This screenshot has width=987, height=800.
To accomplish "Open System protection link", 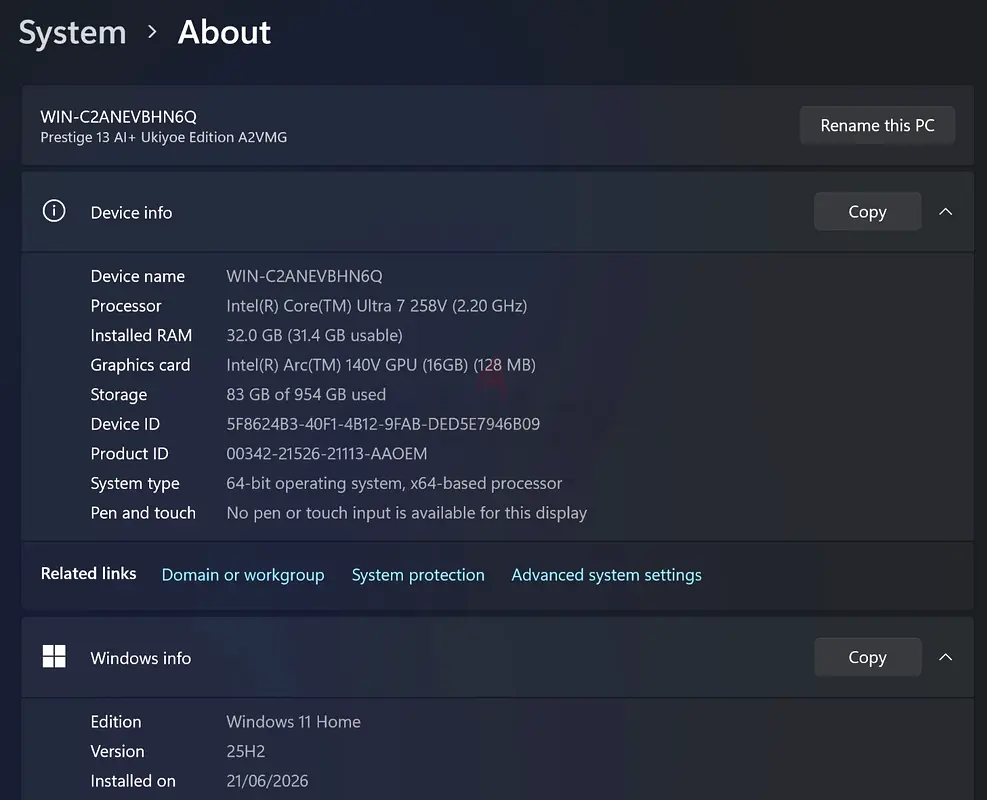I will (x=418, y=575).
